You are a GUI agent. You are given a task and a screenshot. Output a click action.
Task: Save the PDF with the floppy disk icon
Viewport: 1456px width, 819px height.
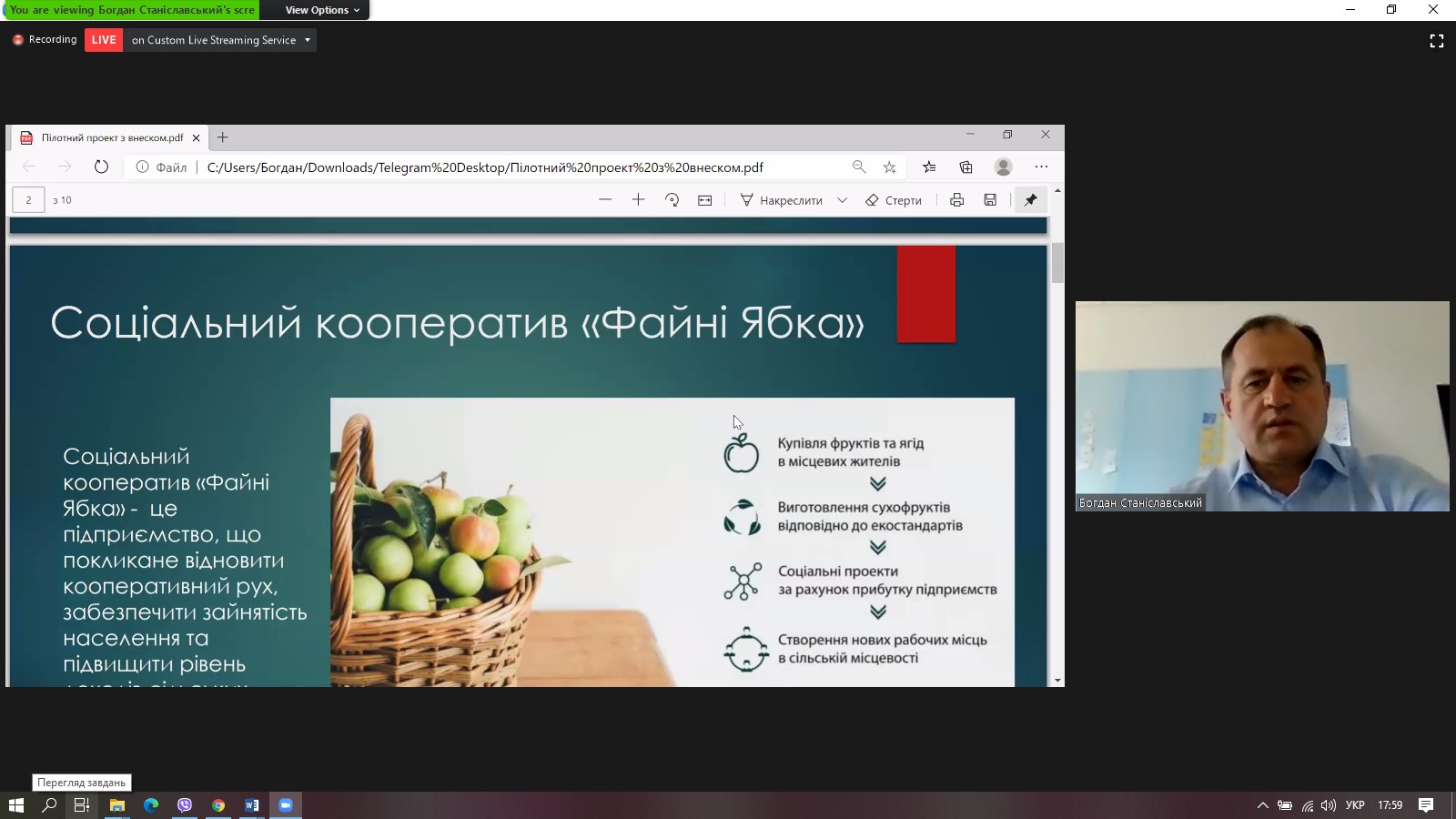(x=990, y=200)
